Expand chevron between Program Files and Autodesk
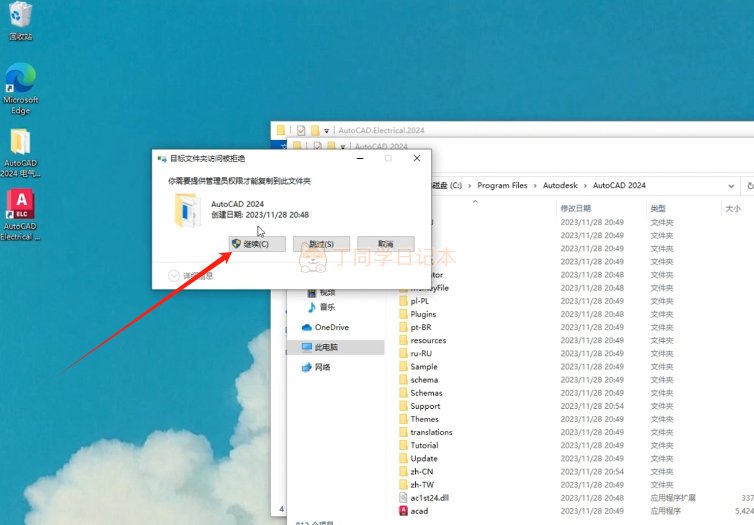This screenshot has height=525, width=754. point(535,186)
